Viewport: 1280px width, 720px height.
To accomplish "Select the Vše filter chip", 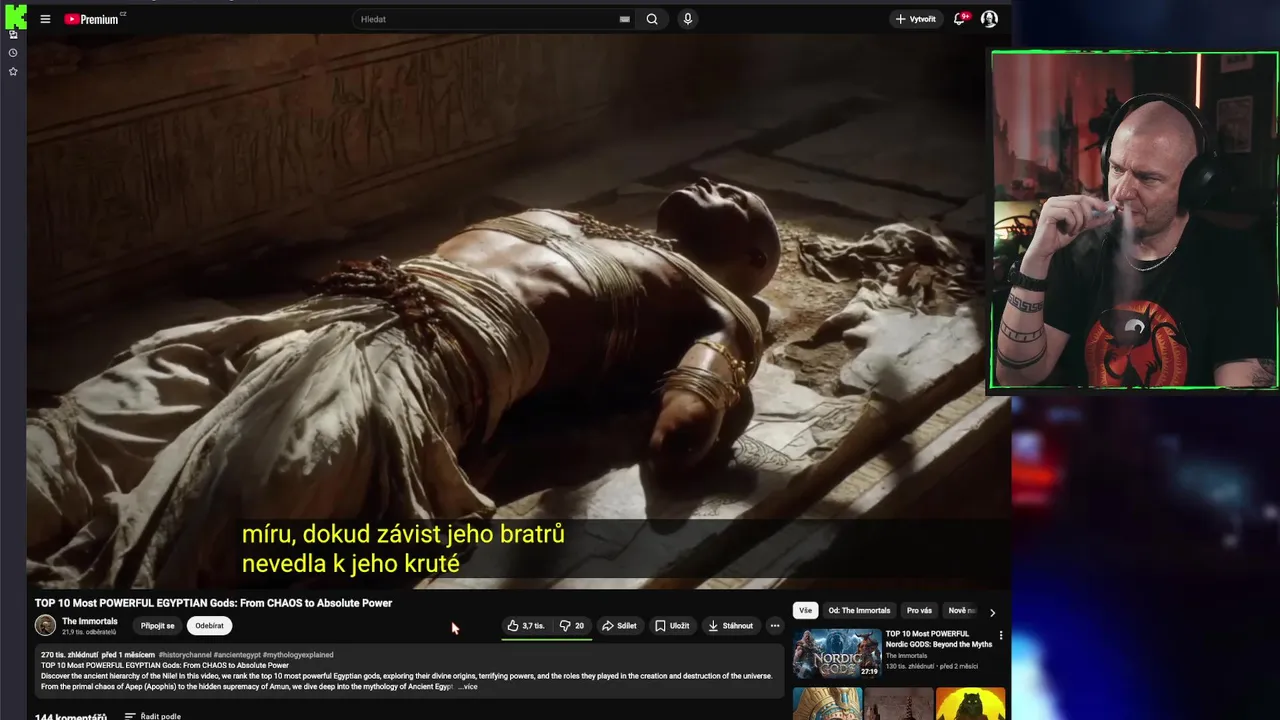I will 805,611.
